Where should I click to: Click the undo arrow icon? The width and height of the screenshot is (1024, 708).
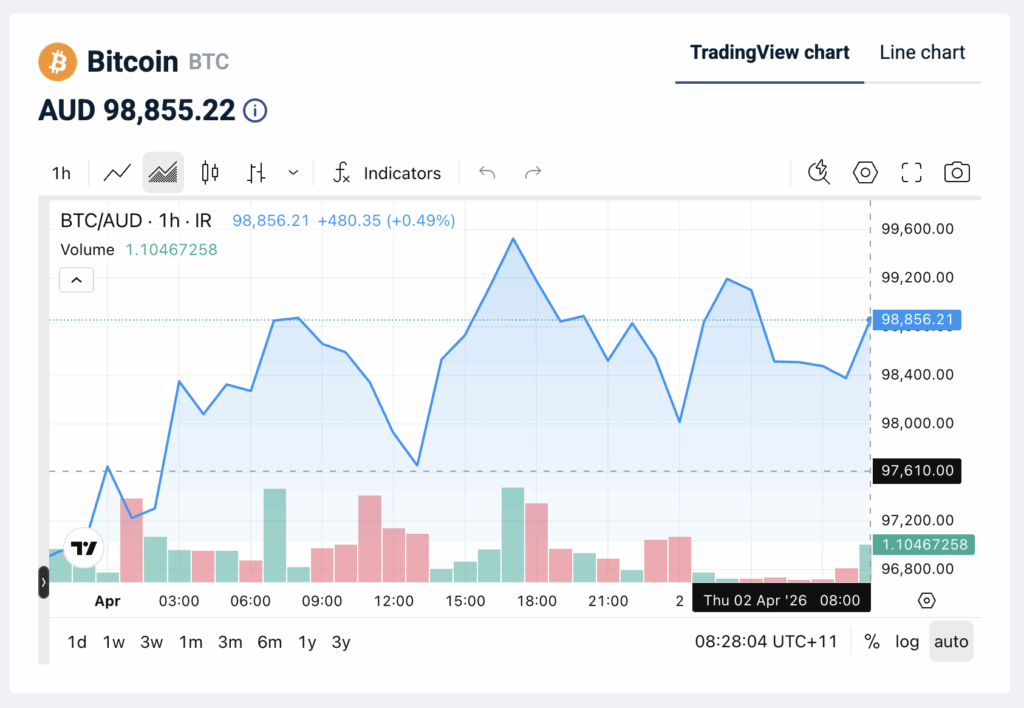[486, 172]
